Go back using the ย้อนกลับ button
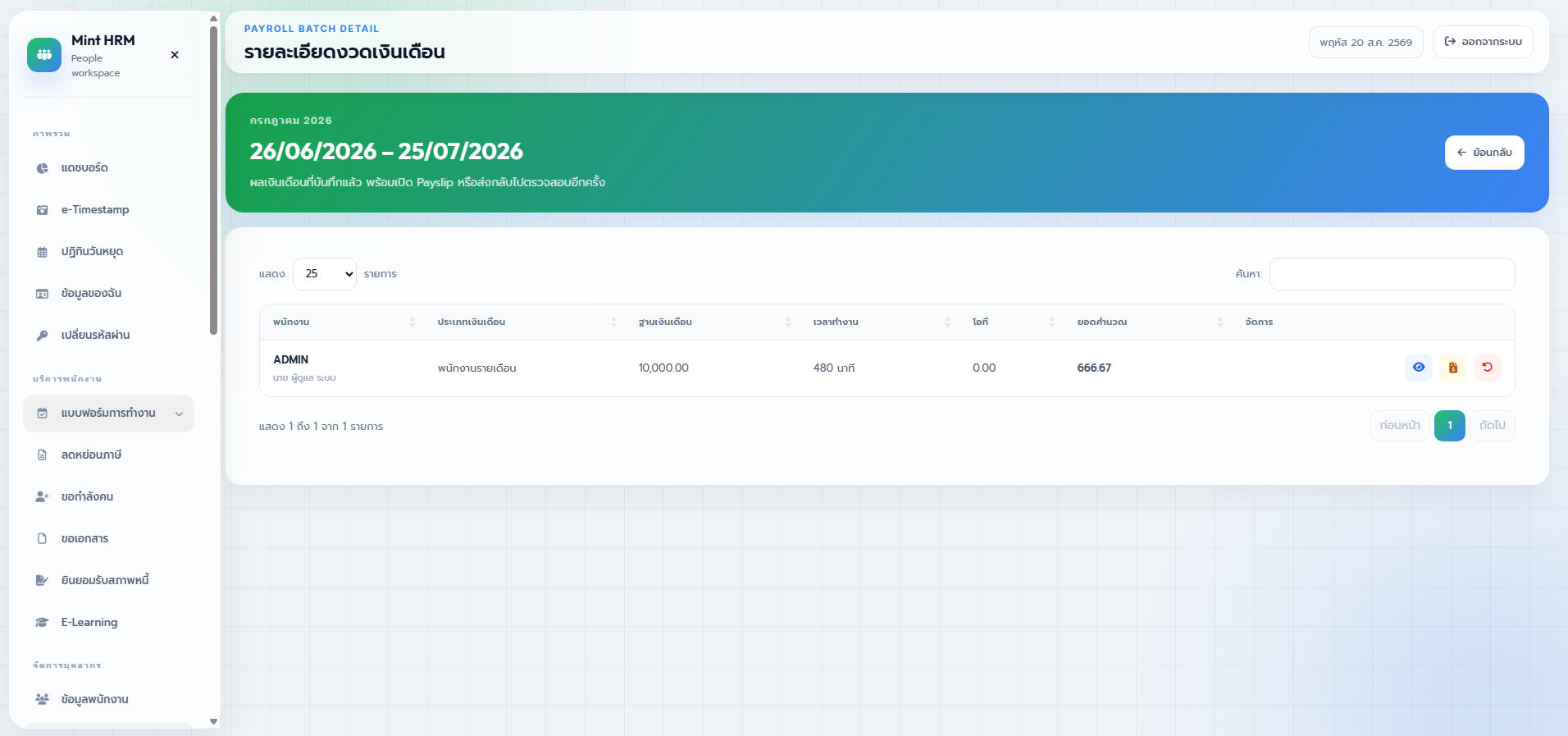This screenshot has height=736, width=1568. coord(1484,153)
